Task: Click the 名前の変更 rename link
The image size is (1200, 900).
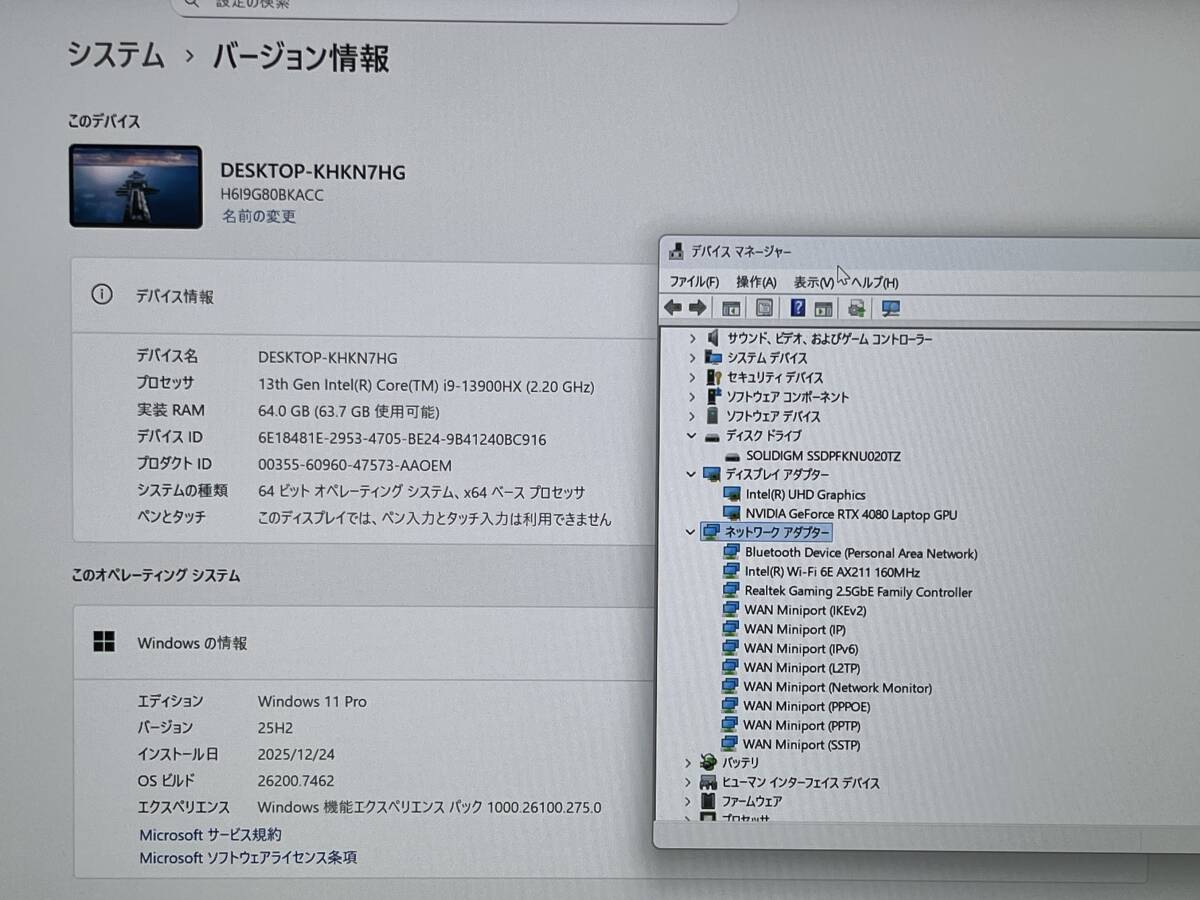Action: [x=258, y=216]
